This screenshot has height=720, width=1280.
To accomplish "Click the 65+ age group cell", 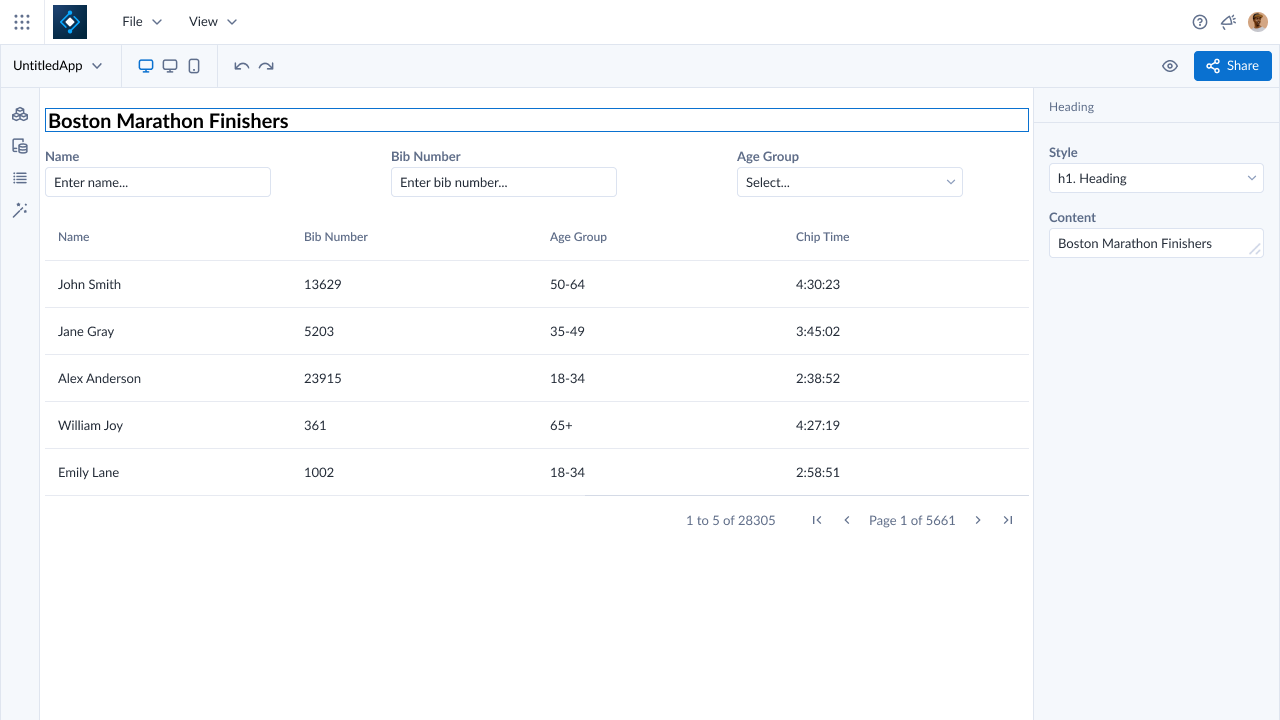I will pos(561,425).
